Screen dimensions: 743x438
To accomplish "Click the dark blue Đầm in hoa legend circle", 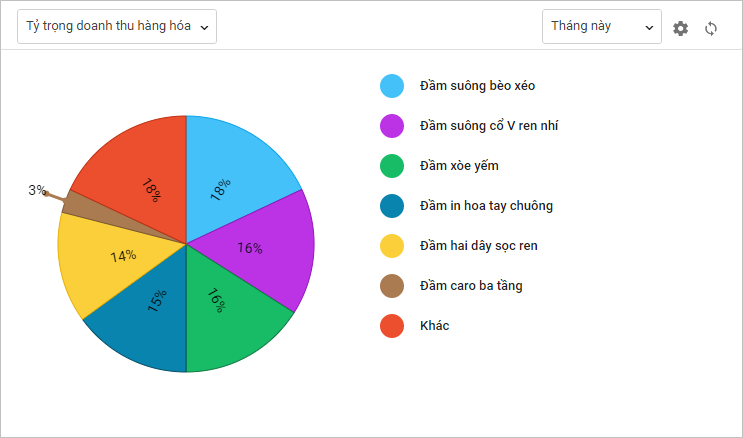I will point(392,206).
